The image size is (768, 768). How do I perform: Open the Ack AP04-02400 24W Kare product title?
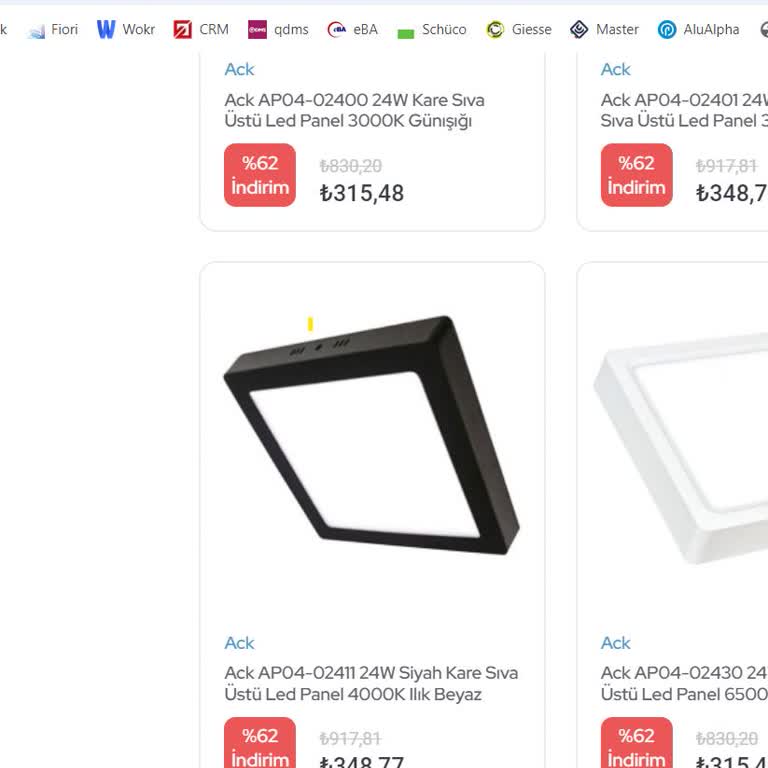click(354, 110)
